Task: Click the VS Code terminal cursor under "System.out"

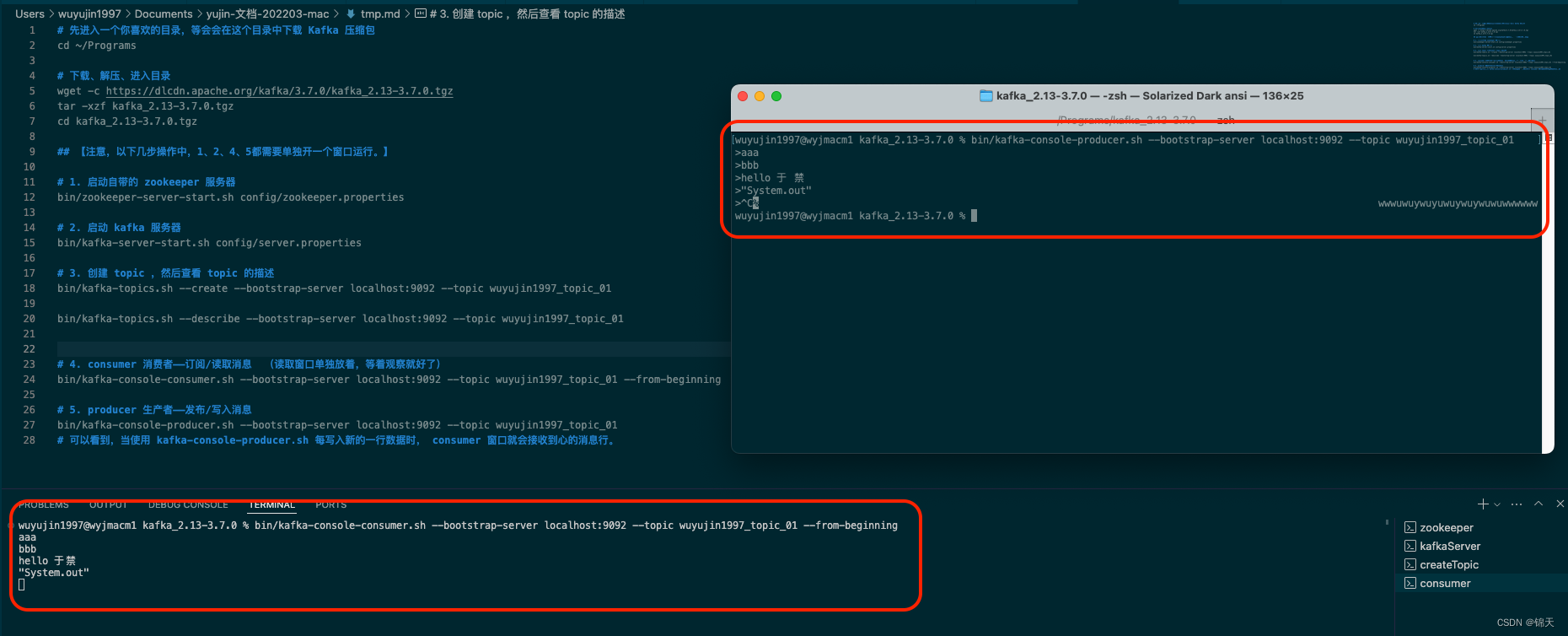Action: click(22, 585)
